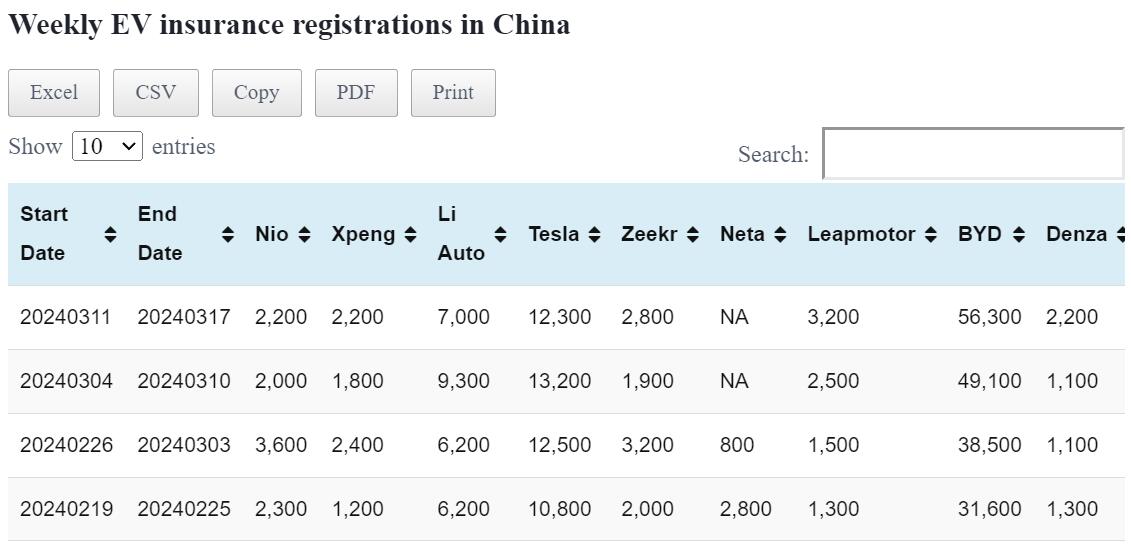
Task: Click the Nio column sort icon
Action: tap(304, 234)
